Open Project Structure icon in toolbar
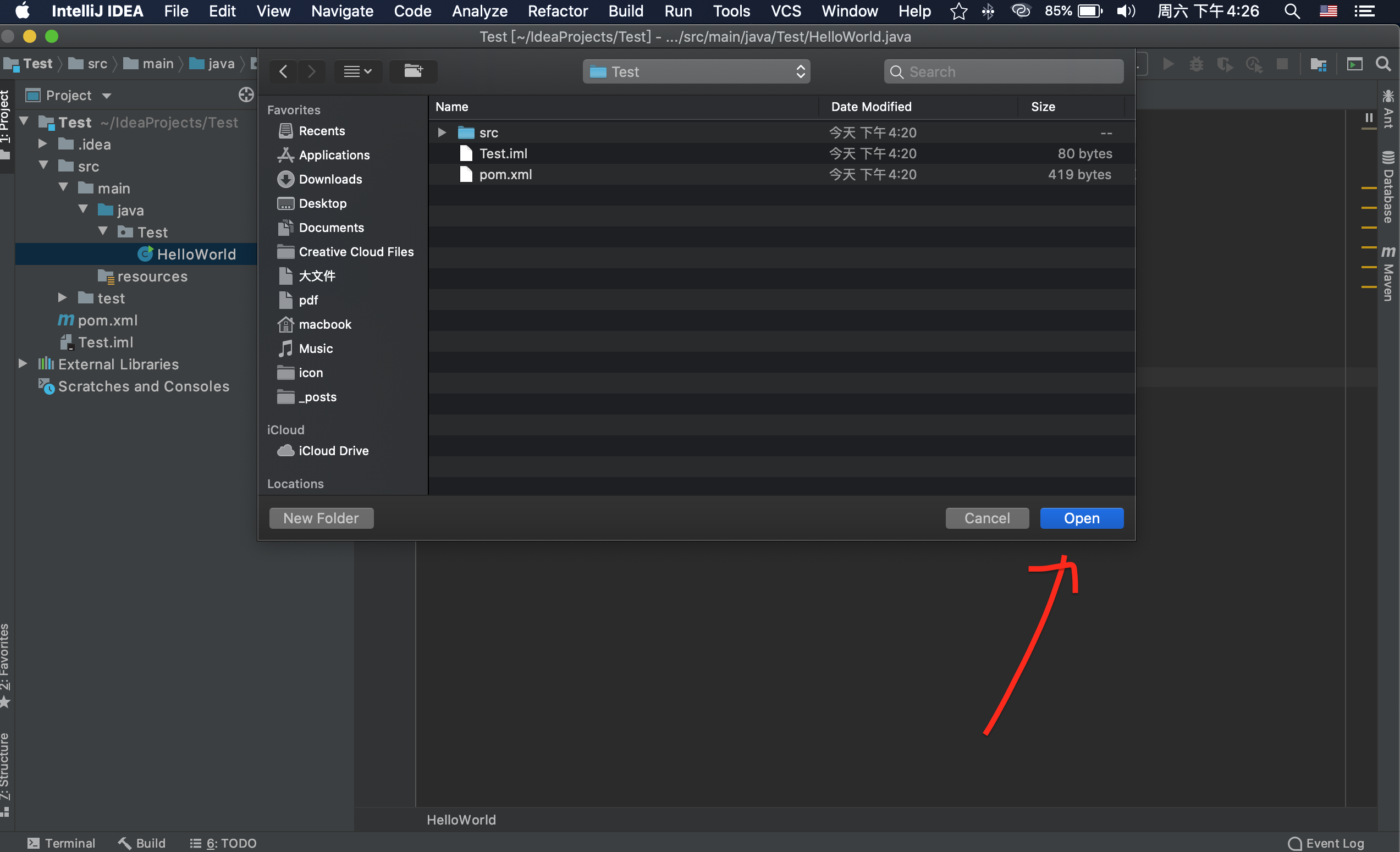Image resolution: width=1400 pixels, height=852 pixels. (x=1318, y=64)
